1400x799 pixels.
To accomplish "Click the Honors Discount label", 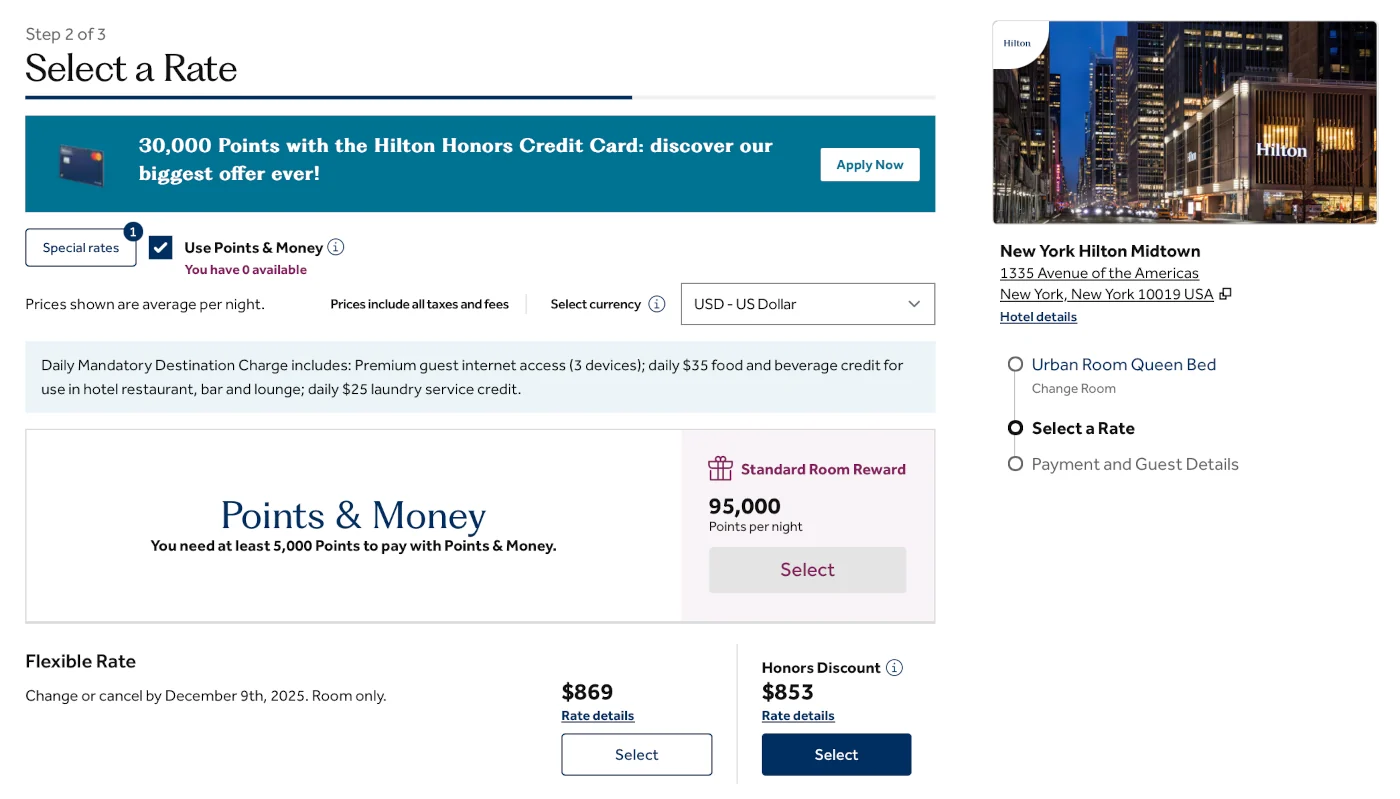I will click(821, 668).
